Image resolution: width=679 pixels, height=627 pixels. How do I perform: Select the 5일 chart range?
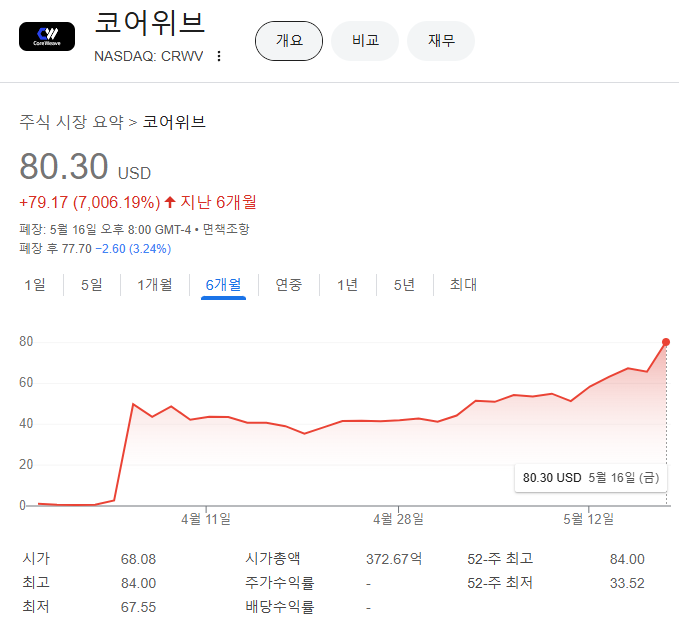click(x=92, y=285)
